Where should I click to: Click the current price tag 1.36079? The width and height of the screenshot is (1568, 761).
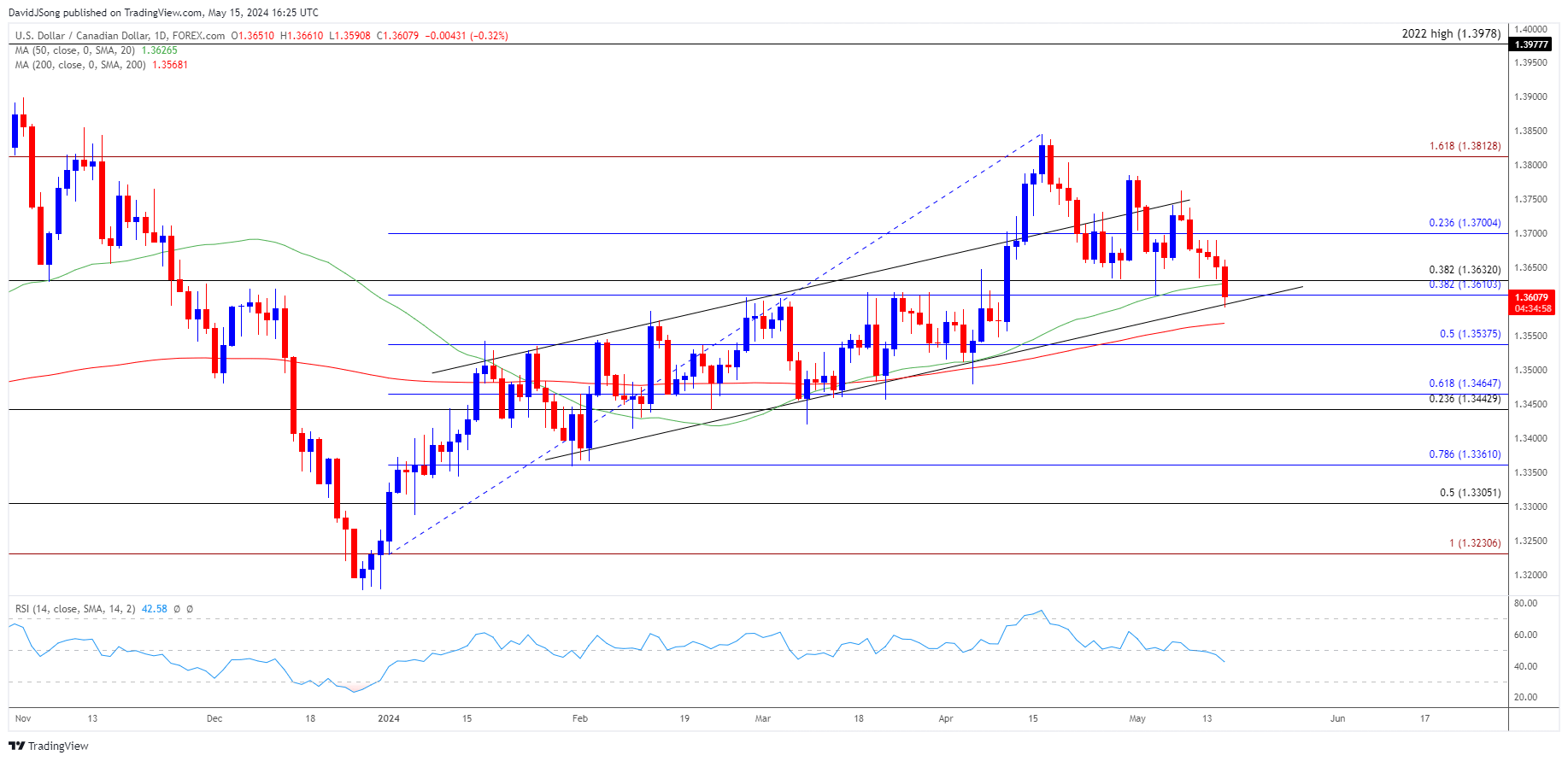coord(1532,298)
